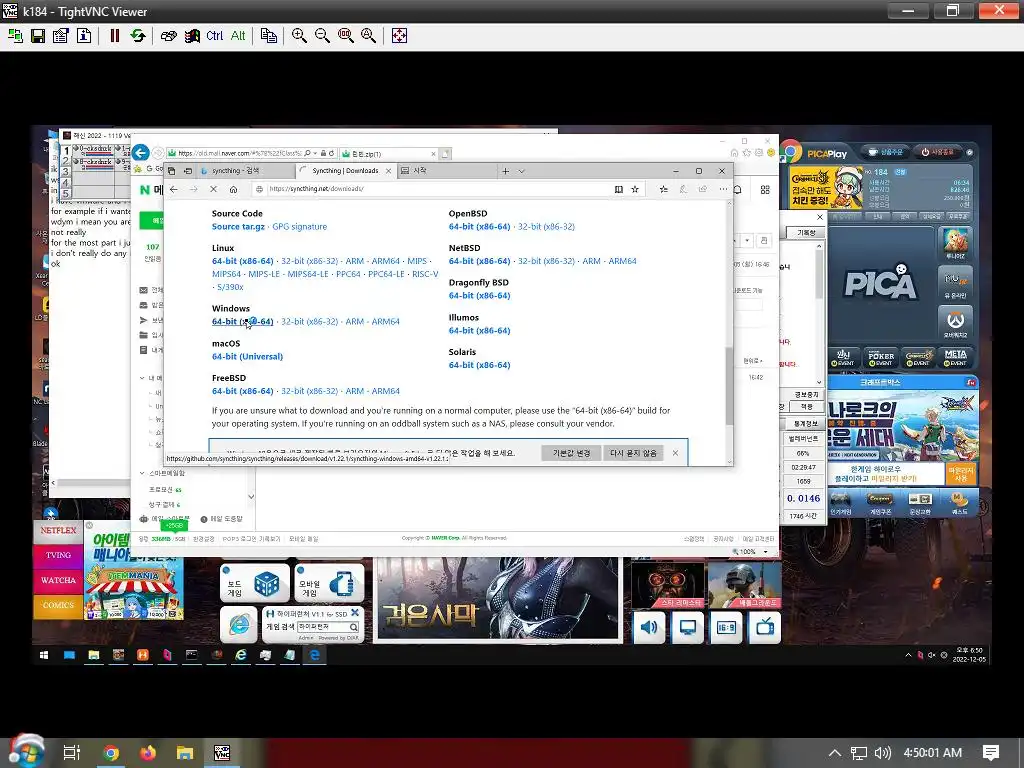Click the TV launcher button
This screenshot has height=768, width=1024.
[x=765, y=628]
